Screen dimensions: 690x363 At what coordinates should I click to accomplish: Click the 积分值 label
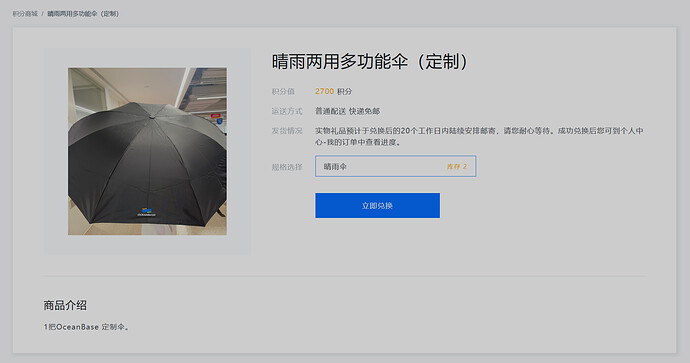coord(283,92)
